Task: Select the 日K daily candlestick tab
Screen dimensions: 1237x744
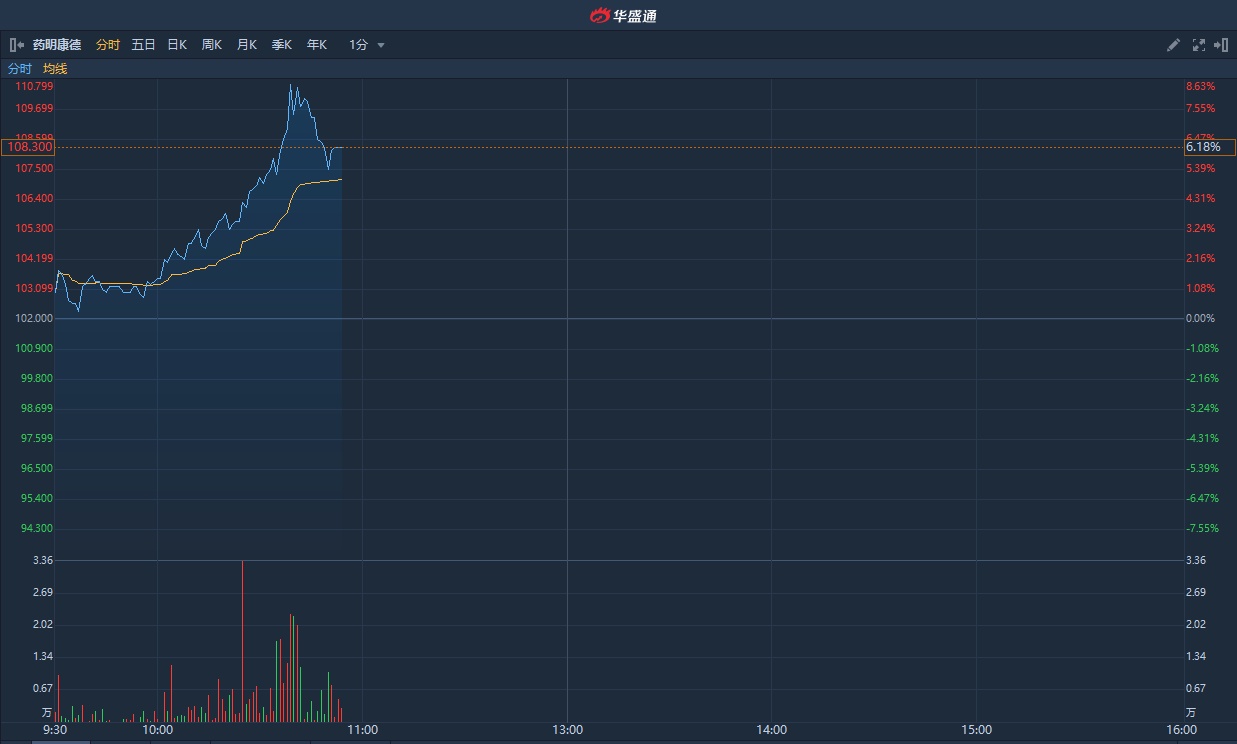Action: tap(177, 45)
